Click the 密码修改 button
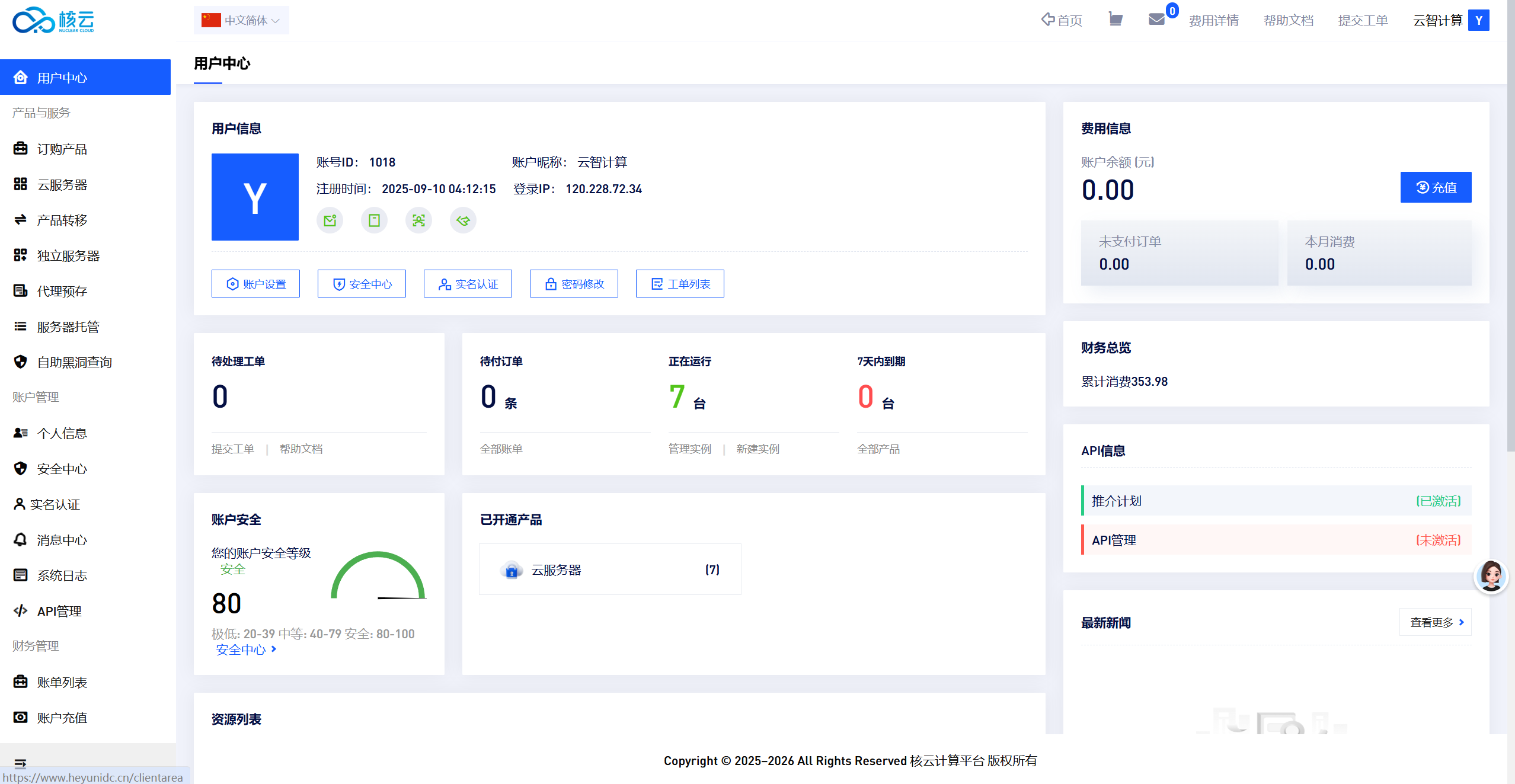 pos(574,284)
